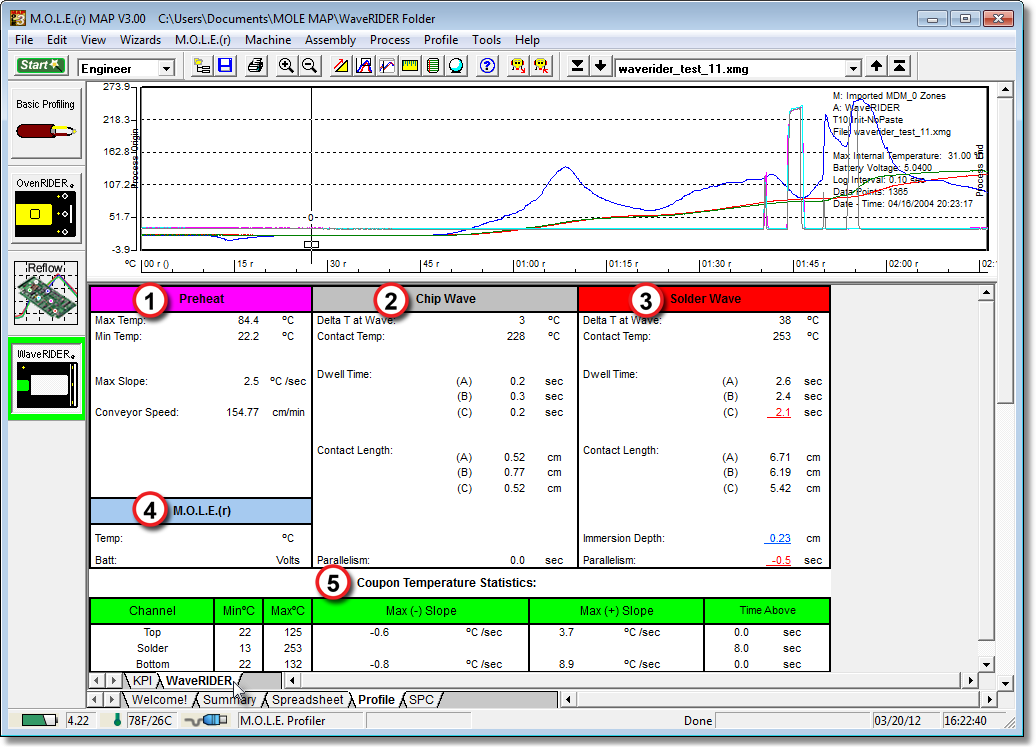1036x749 pixels.
Task: Switch to the KPI sheet tab
Action: click(x=142, y=680)
